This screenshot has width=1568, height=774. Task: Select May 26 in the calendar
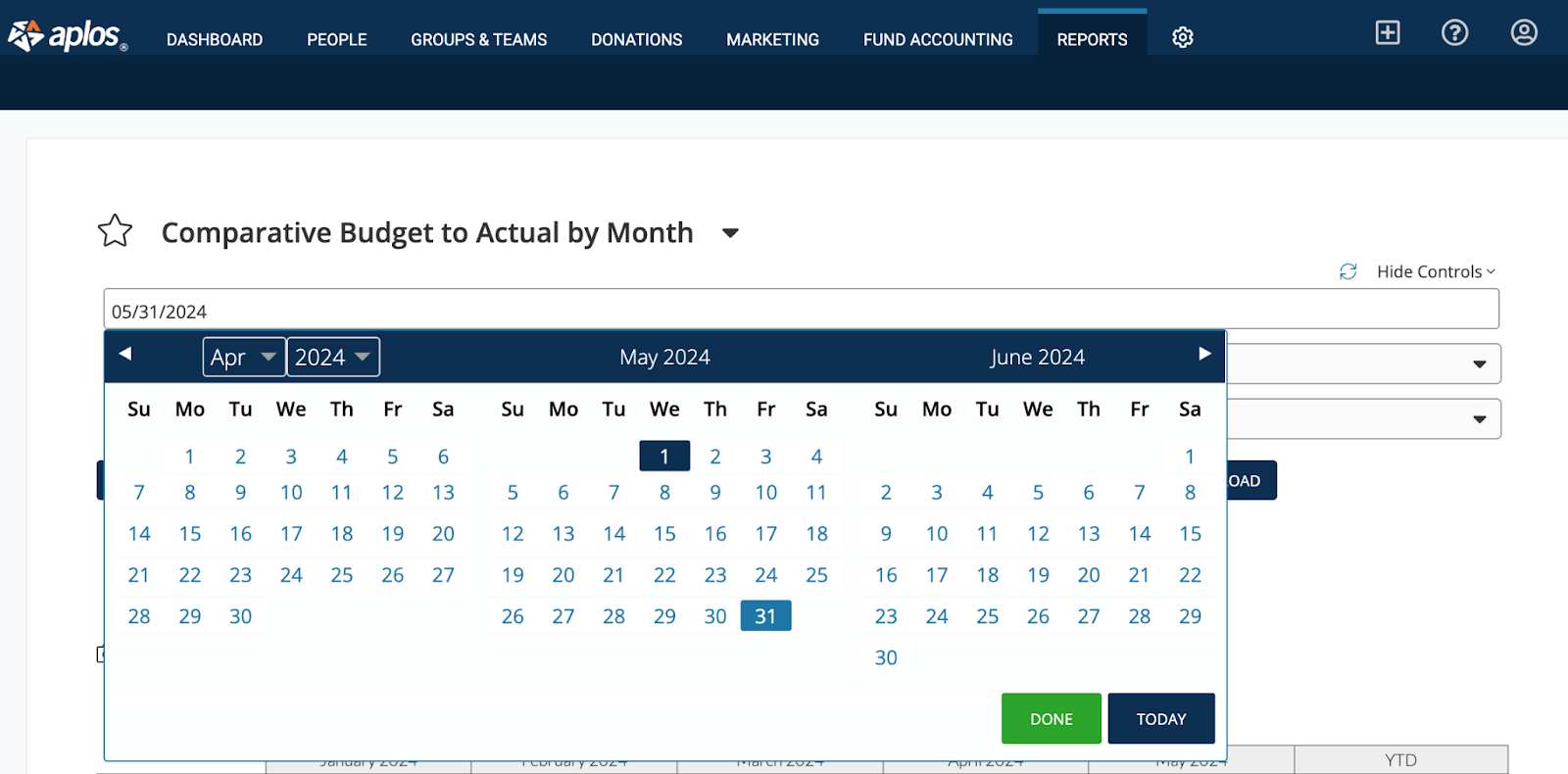tap(513, 616)
